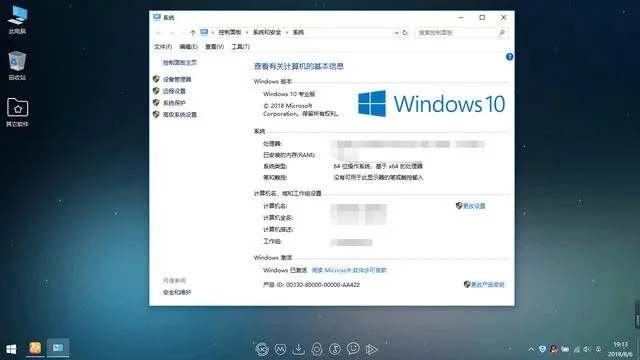
Task: Click the search magnifier icon
Action: point(502,32)
